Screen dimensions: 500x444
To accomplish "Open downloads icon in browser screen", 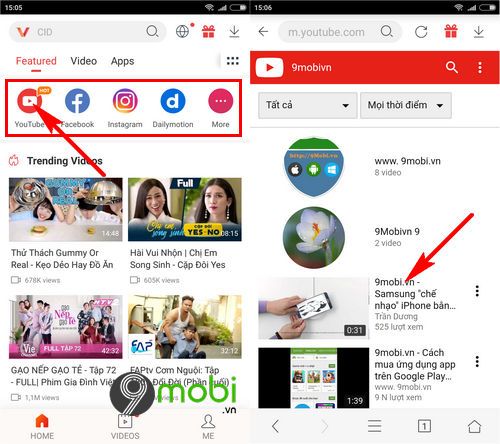I will 479,32.
